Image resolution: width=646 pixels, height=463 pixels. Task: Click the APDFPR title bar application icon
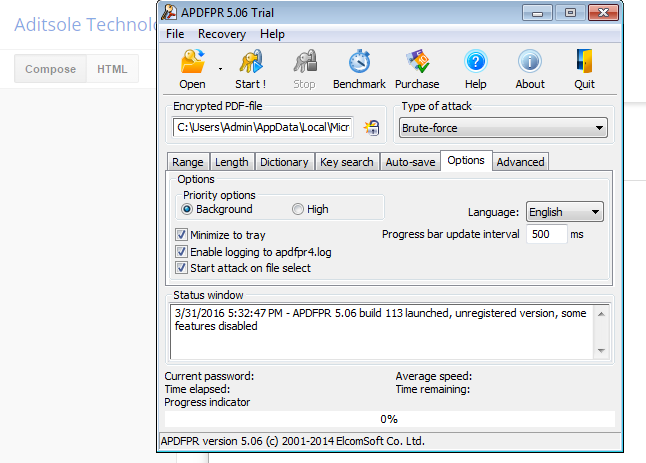[169, 12]
